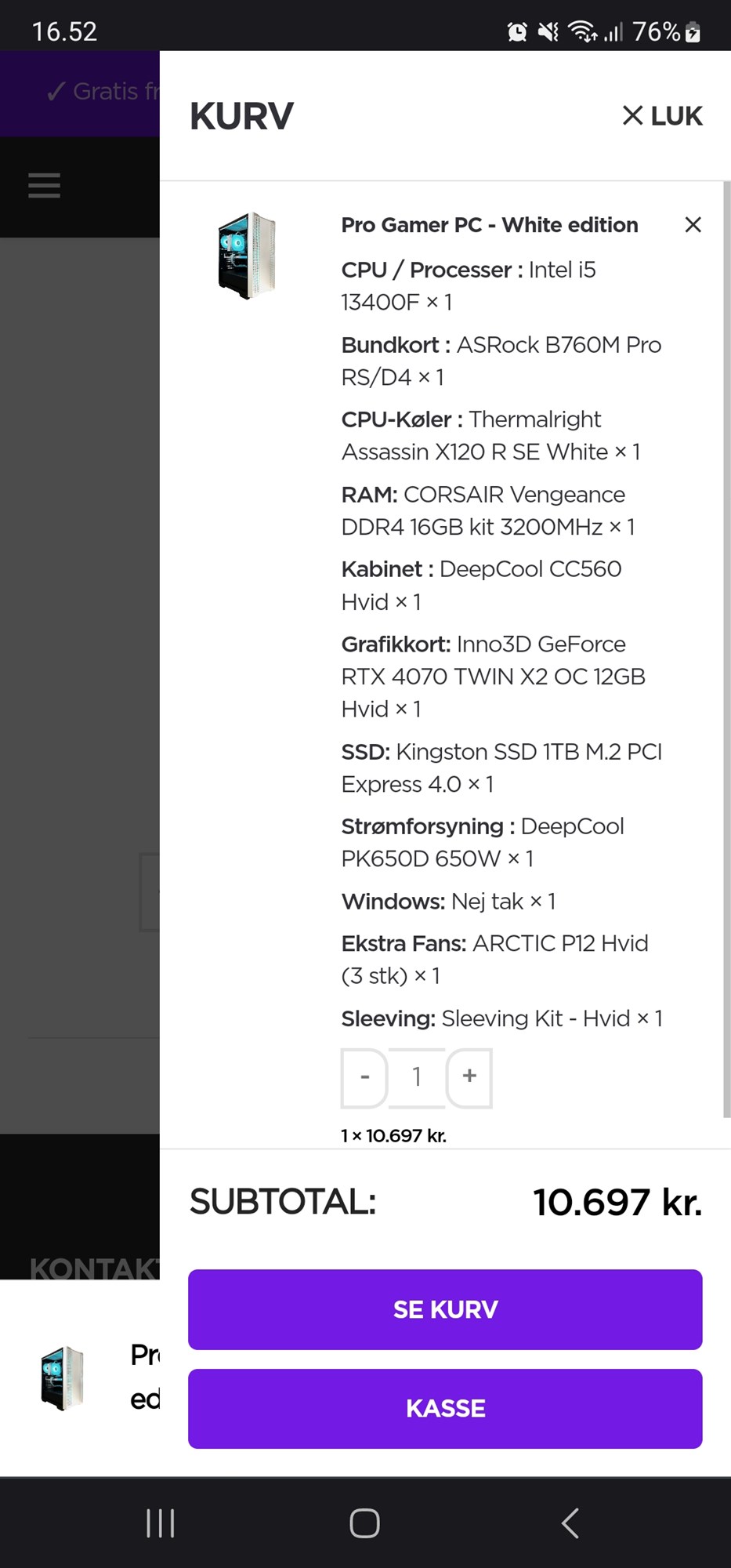
Task: Open Android recent apps button
Action: pyautogui.click(x=161, y=1523)
